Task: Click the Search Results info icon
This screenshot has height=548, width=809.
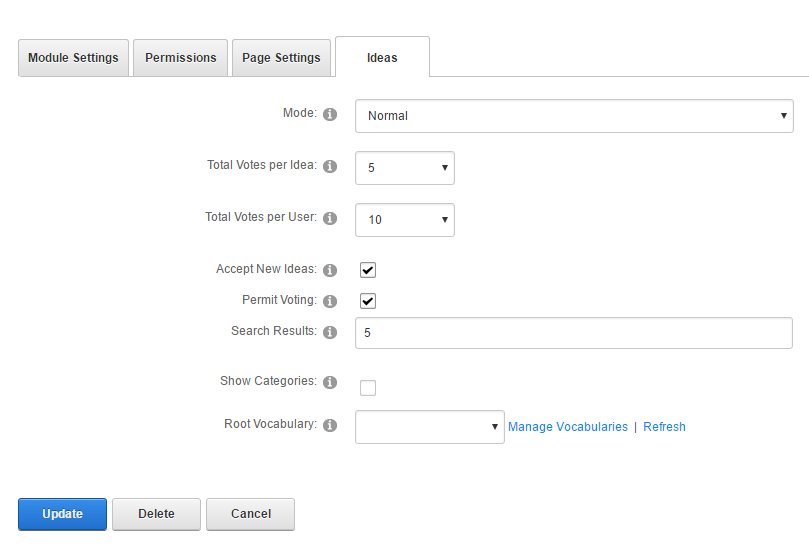Action: [x=330, y=333]
